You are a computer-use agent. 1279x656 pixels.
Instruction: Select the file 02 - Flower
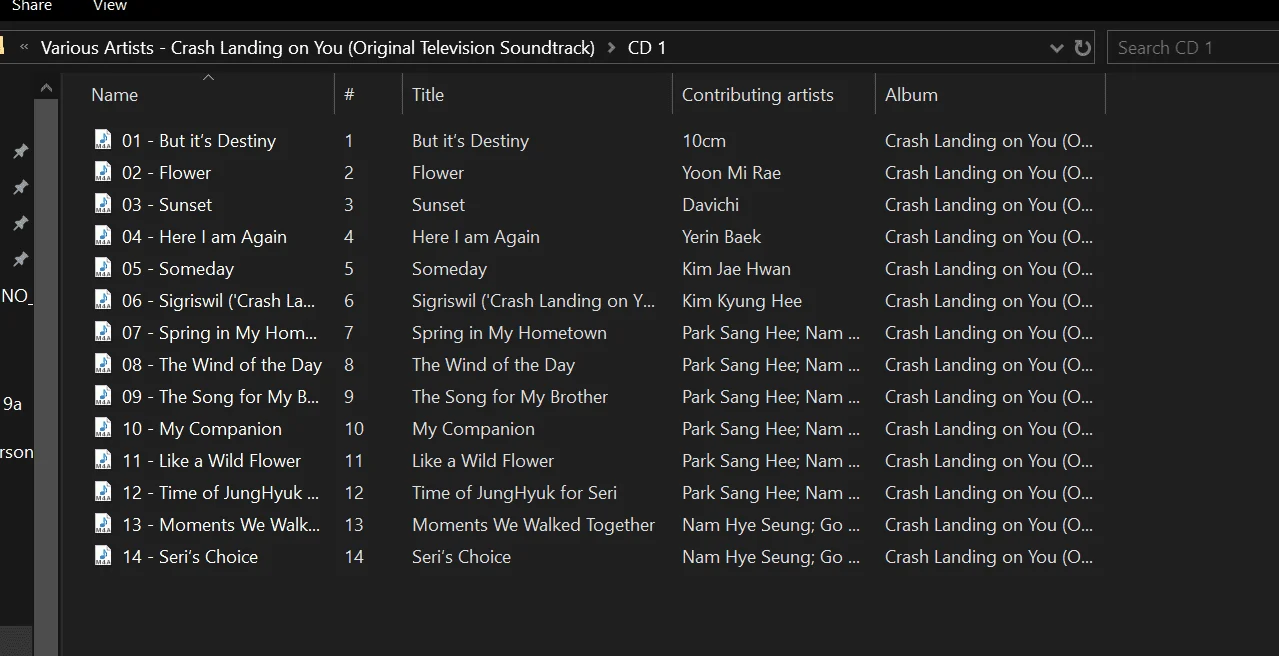pos(166,173)
